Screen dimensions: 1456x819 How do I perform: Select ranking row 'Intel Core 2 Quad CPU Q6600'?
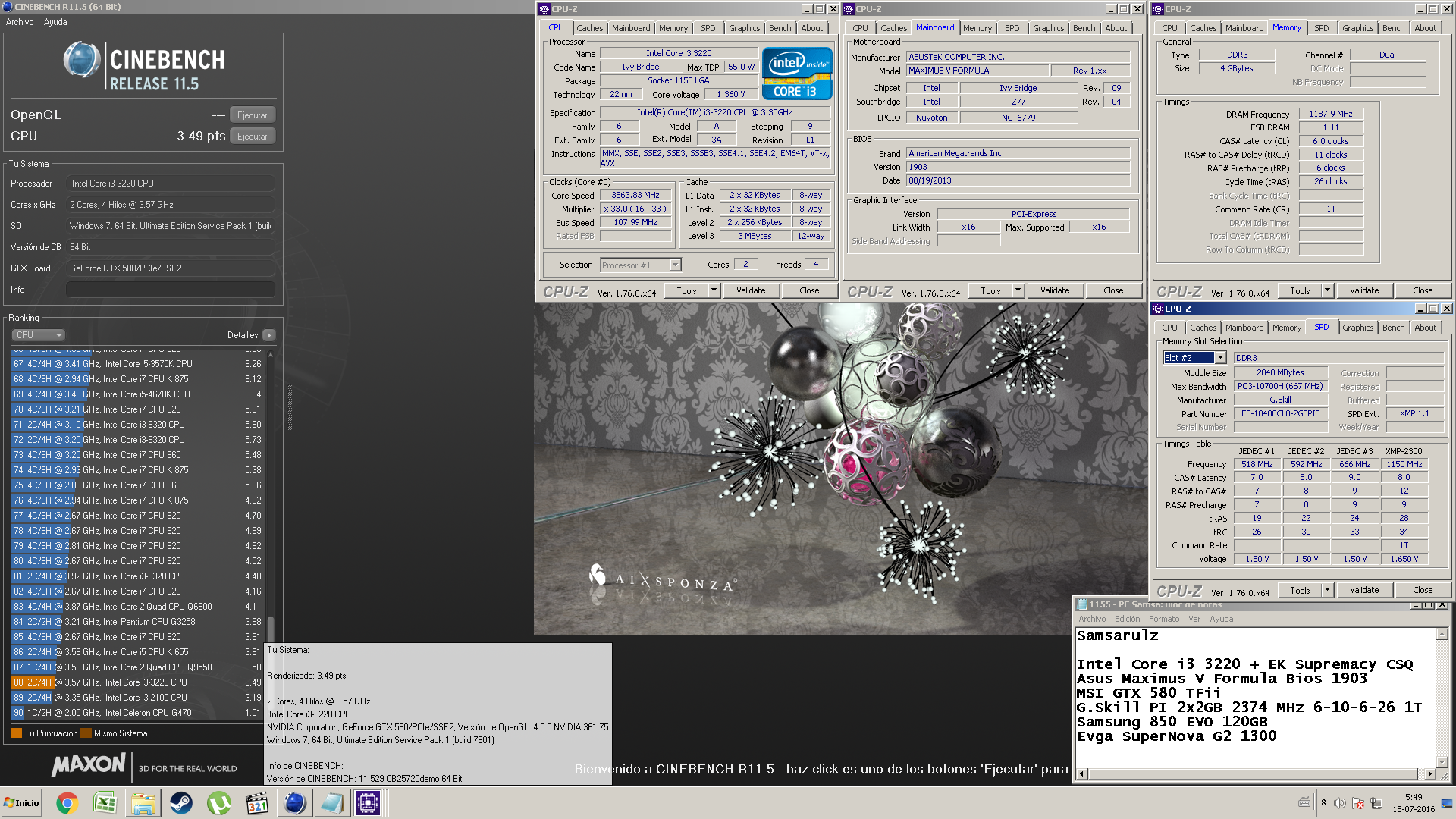136,607
